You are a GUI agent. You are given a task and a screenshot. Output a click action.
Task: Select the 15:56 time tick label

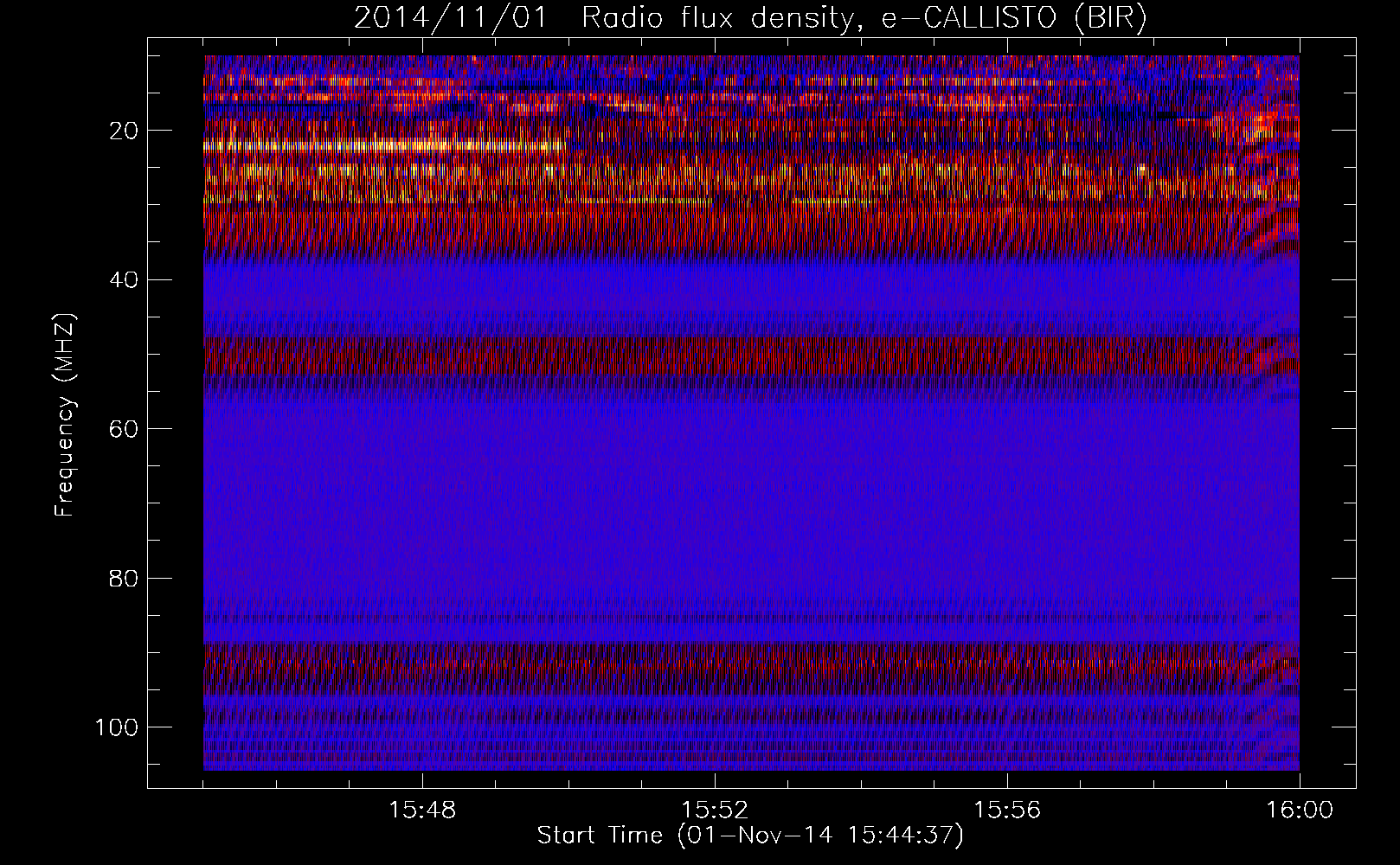pos(1007,811)
